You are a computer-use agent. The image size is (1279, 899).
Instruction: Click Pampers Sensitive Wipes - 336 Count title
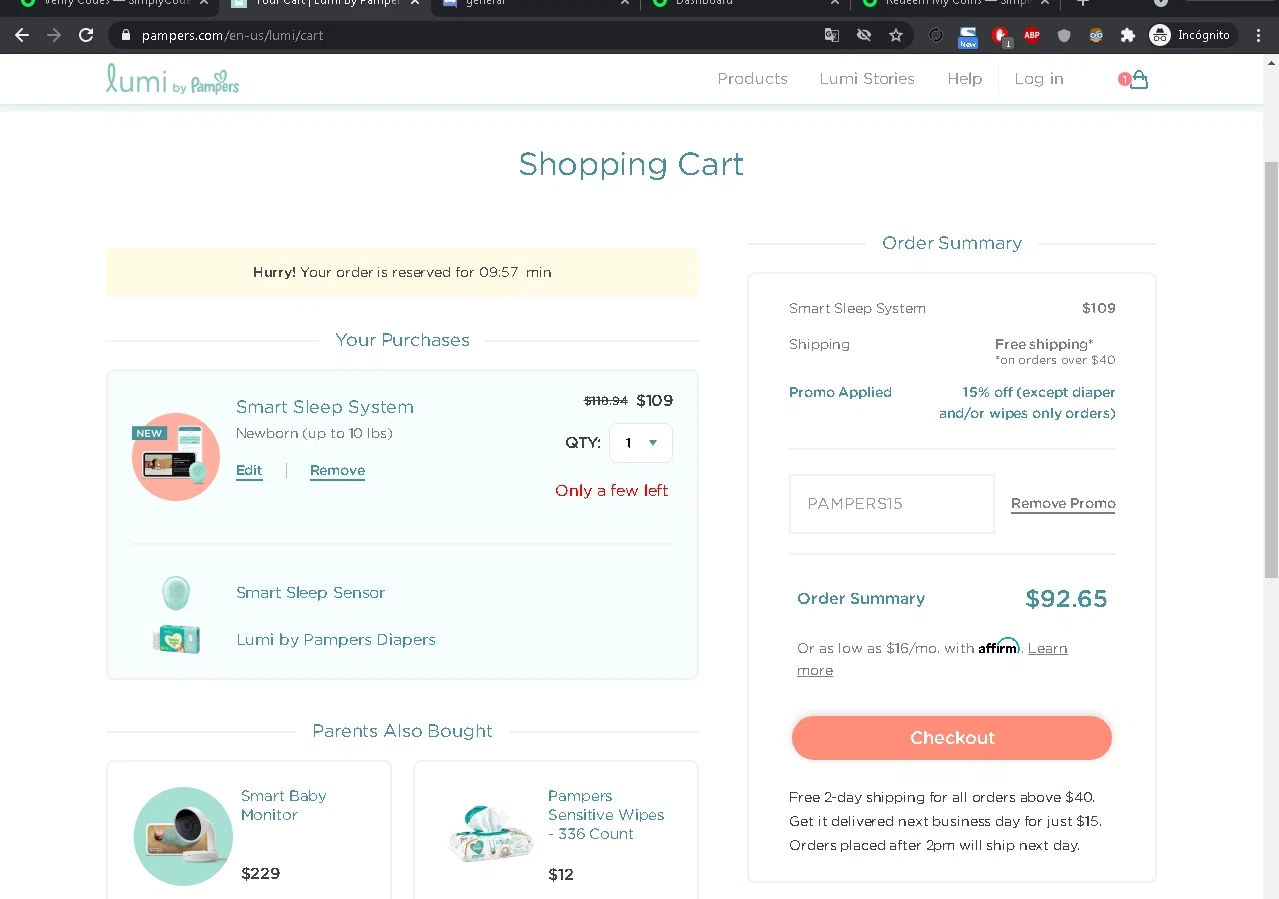tap(606, 815)
